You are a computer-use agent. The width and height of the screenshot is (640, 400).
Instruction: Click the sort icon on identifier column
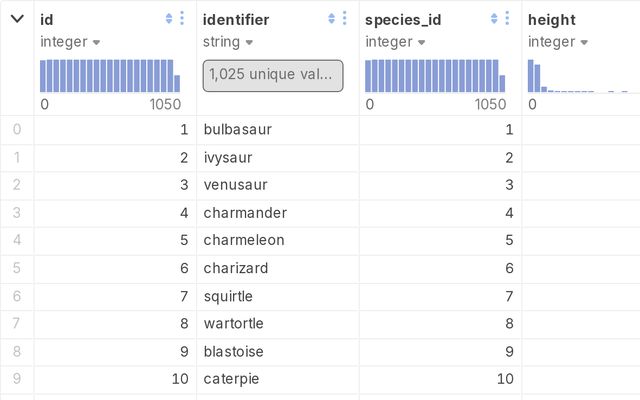click(332, 19)
